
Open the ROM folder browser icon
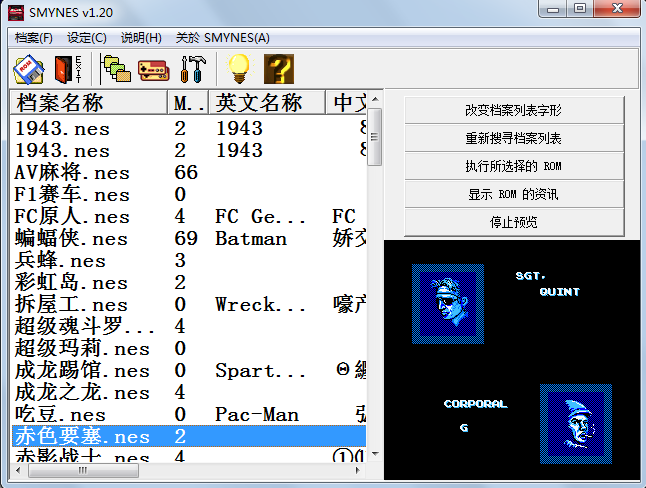pyautogui.click(x=116, y=69)
